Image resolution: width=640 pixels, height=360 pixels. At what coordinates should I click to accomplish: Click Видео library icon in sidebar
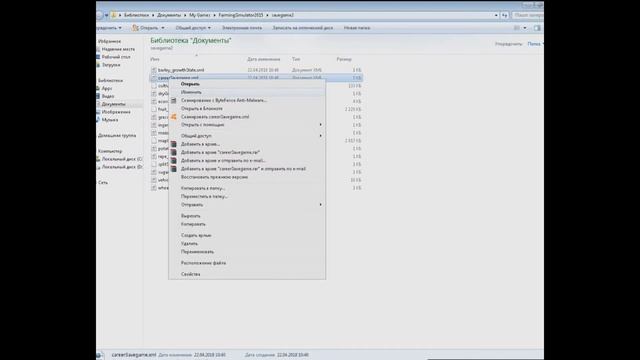tap(98, 96)
